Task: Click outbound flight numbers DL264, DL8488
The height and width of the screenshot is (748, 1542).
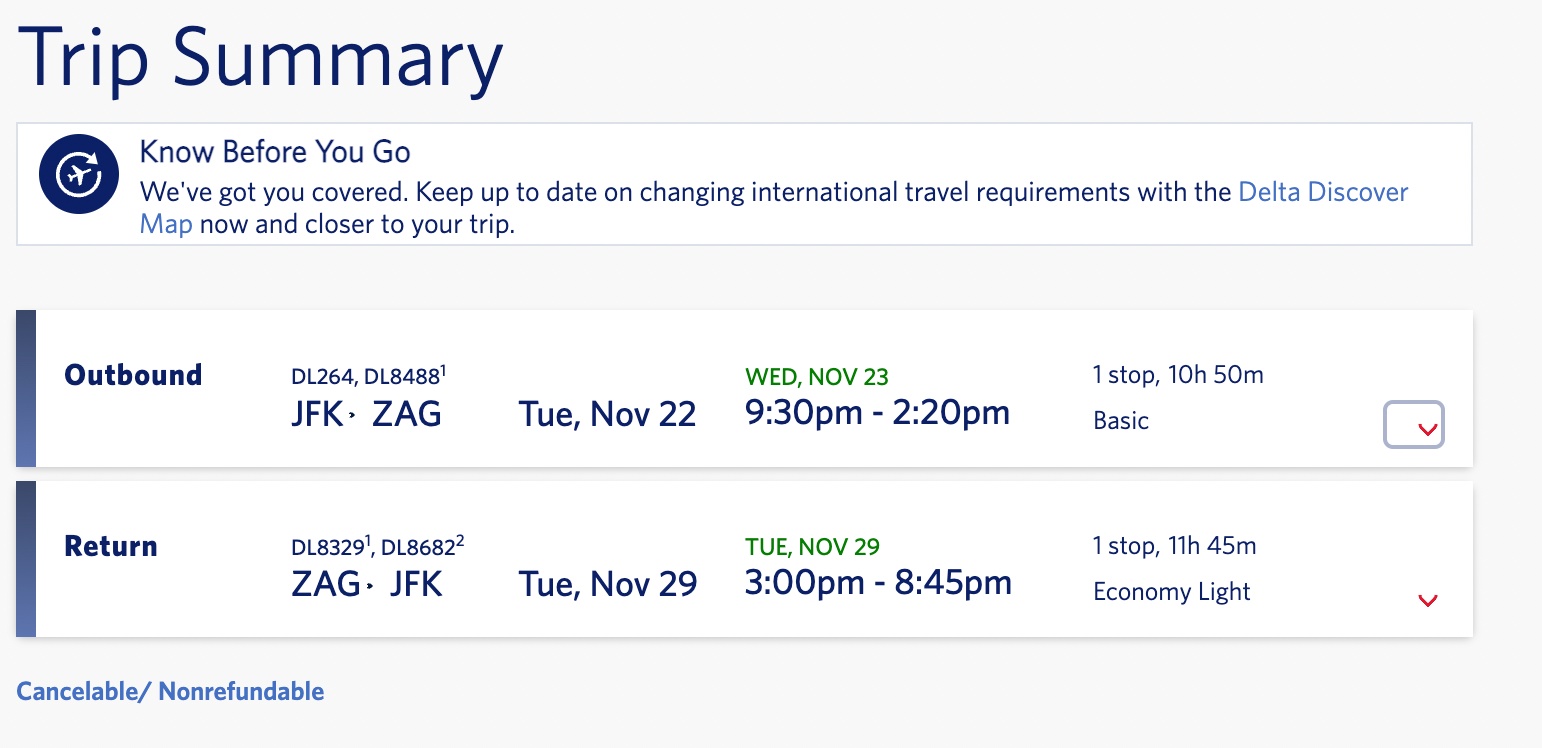Action: [366, 376]
